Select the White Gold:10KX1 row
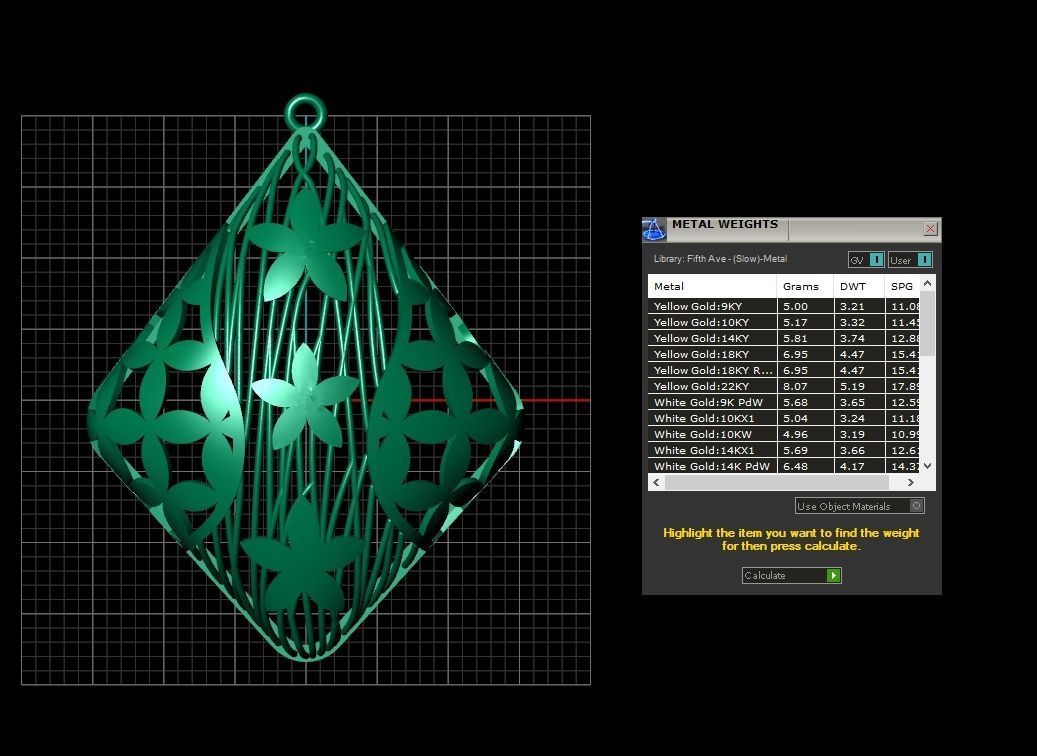The height and width of the screenshot is (756, 1037). (x=784, y=418)
